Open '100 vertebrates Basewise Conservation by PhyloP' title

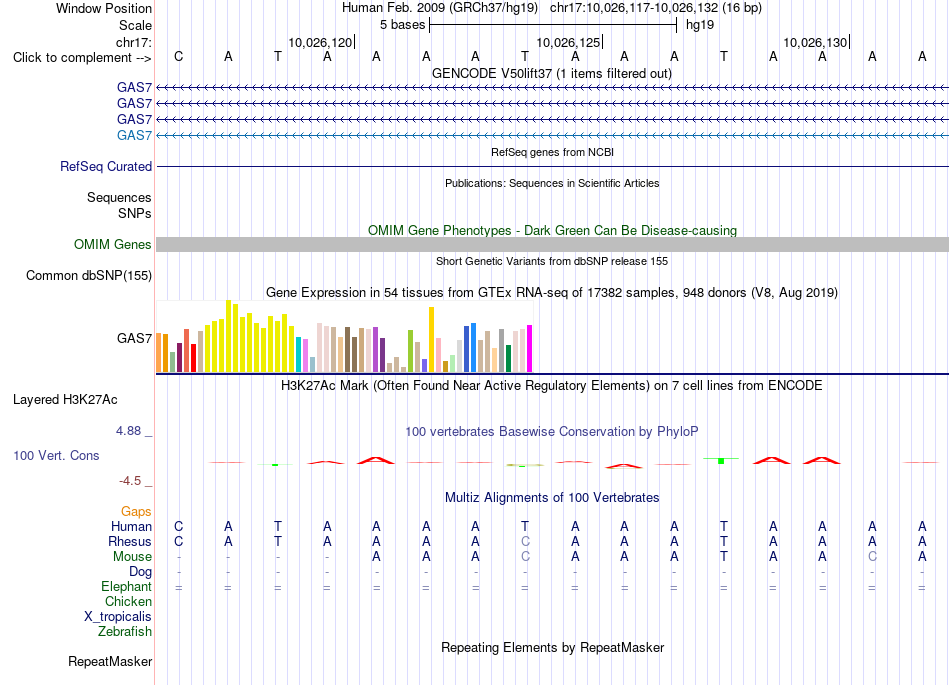click(552, 431)
